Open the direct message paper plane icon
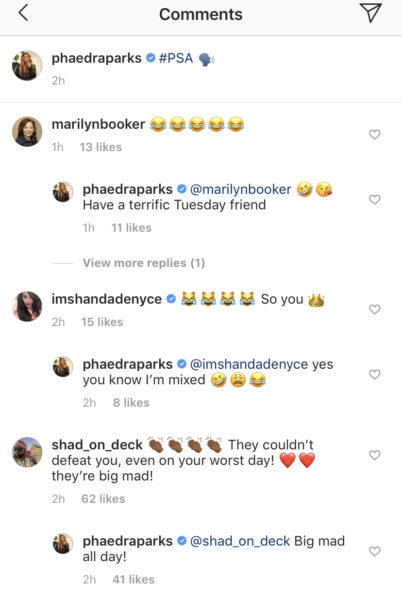The image size is (402, 600). coord(370,13)
